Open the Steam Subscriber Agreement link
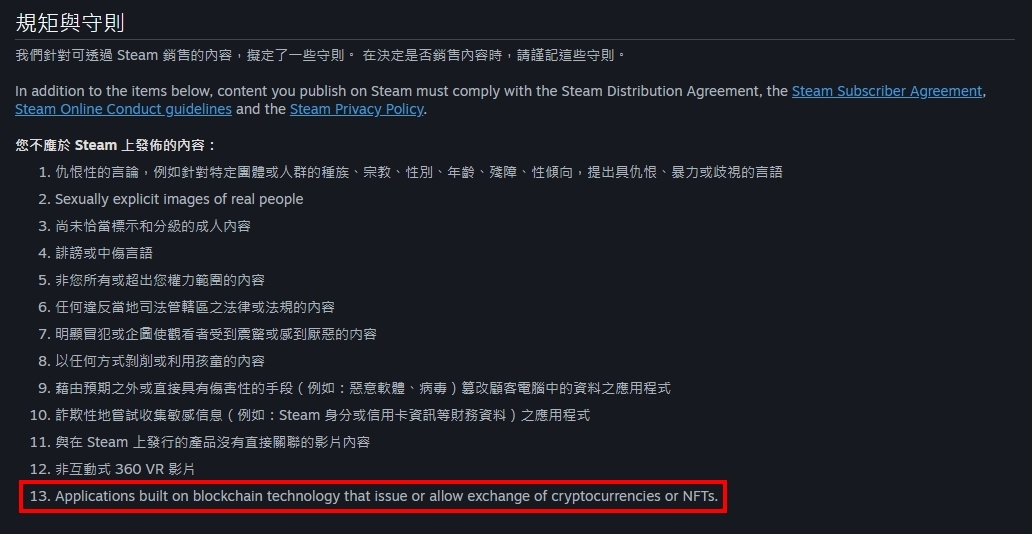The width and height of the screenshot is (1032, 534). [886, 91]
